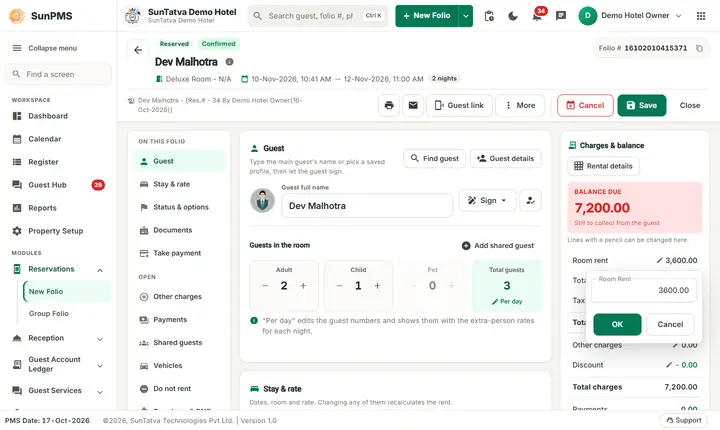Image resolution: width=720 pixels, height=430 pixels.
Task: Decrease the Adult count with minus
Action: (x=265, y=286)
